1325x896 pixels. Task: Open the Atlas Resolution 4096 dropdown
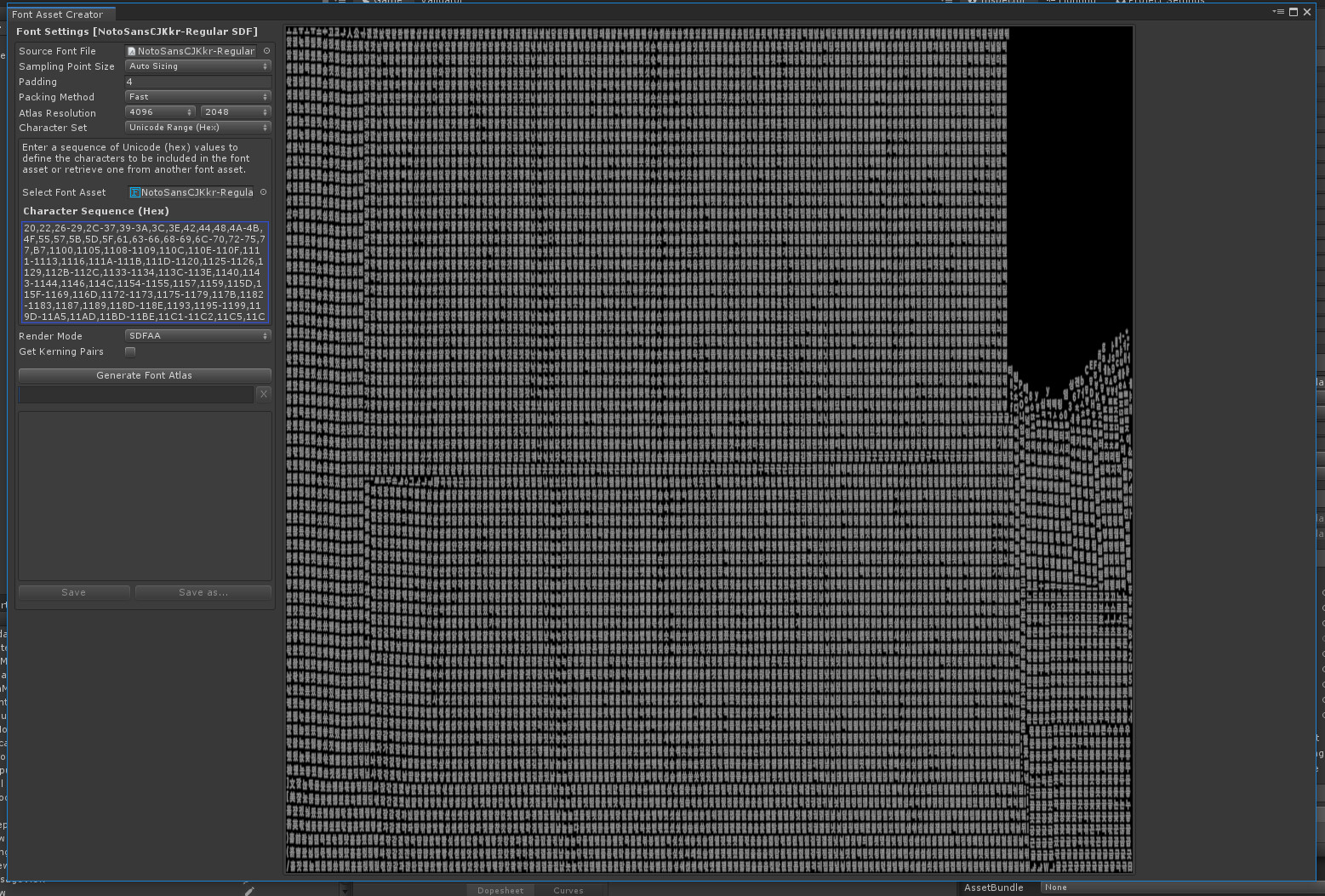point(160,111)
